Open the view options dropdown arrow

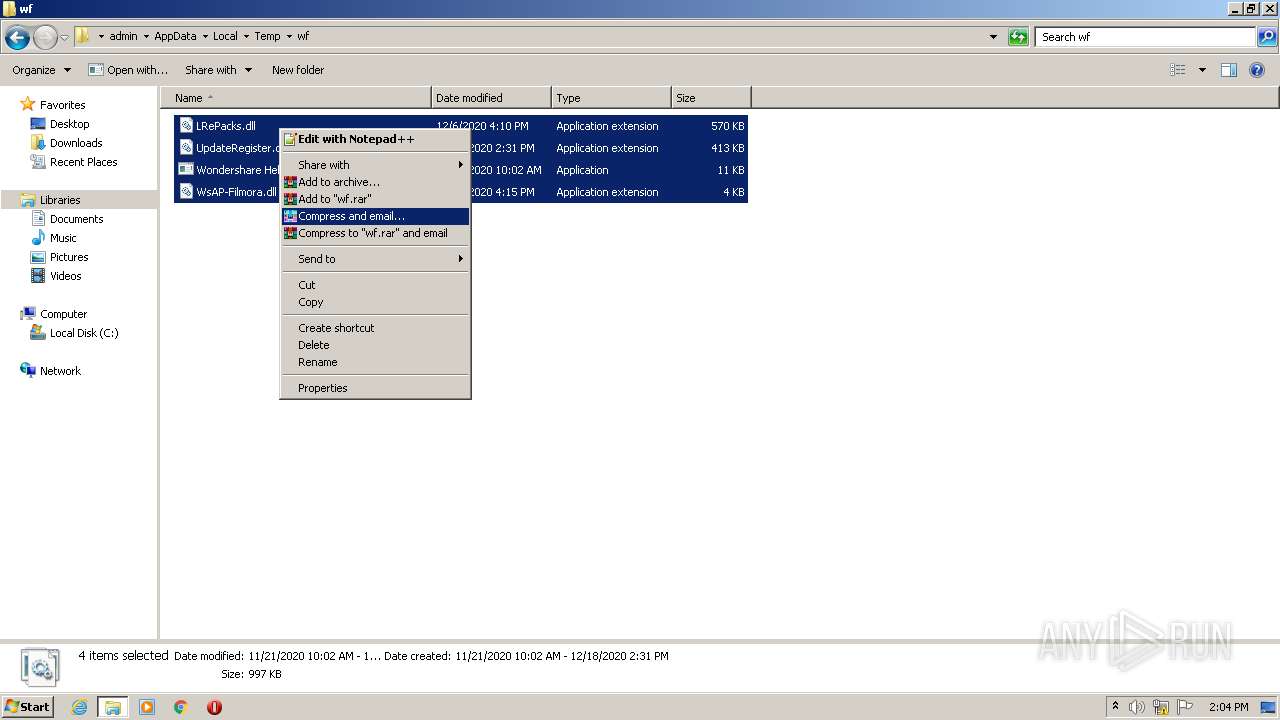[1202, 70]
